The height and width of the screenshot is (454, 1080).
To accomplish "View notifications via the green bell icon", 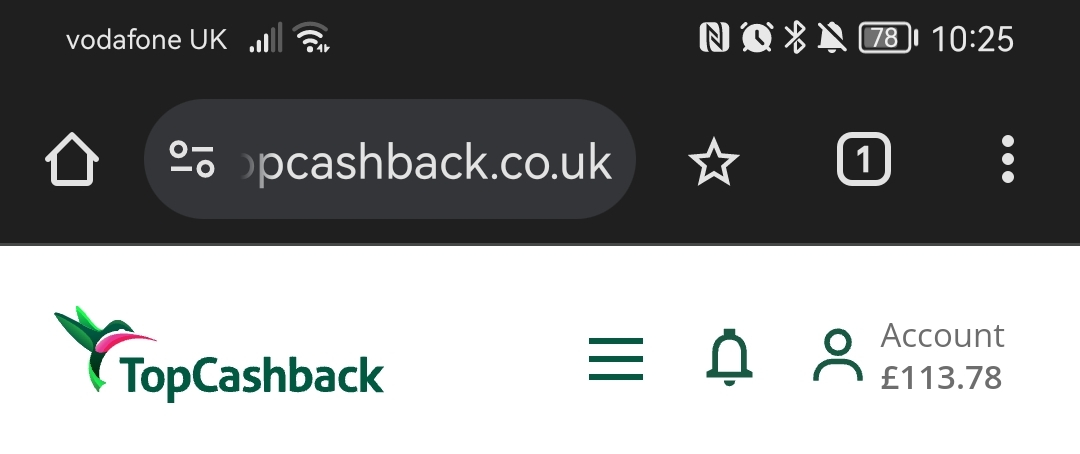I will click(x=729, y=358).
